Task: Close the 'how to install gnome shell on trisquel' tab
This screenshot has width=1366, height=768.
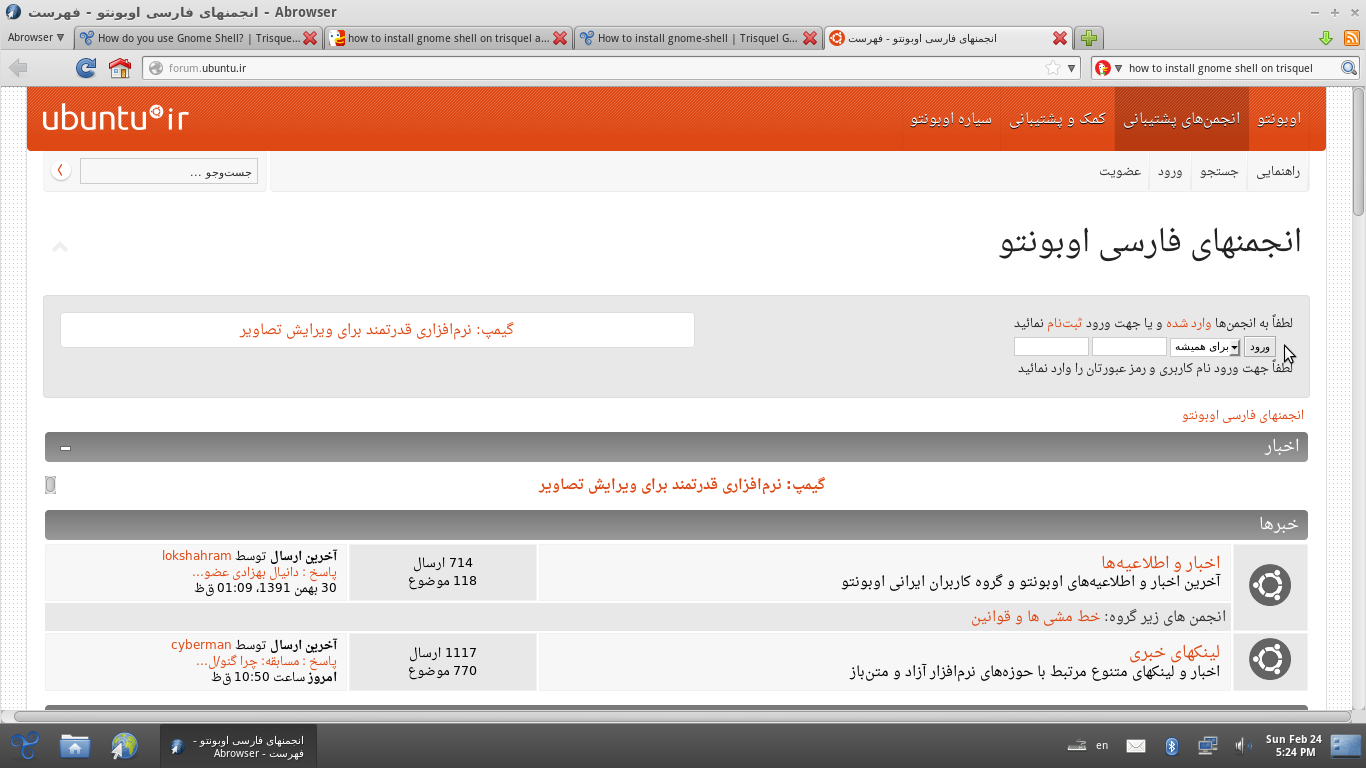Action: (x=560, y=38)
